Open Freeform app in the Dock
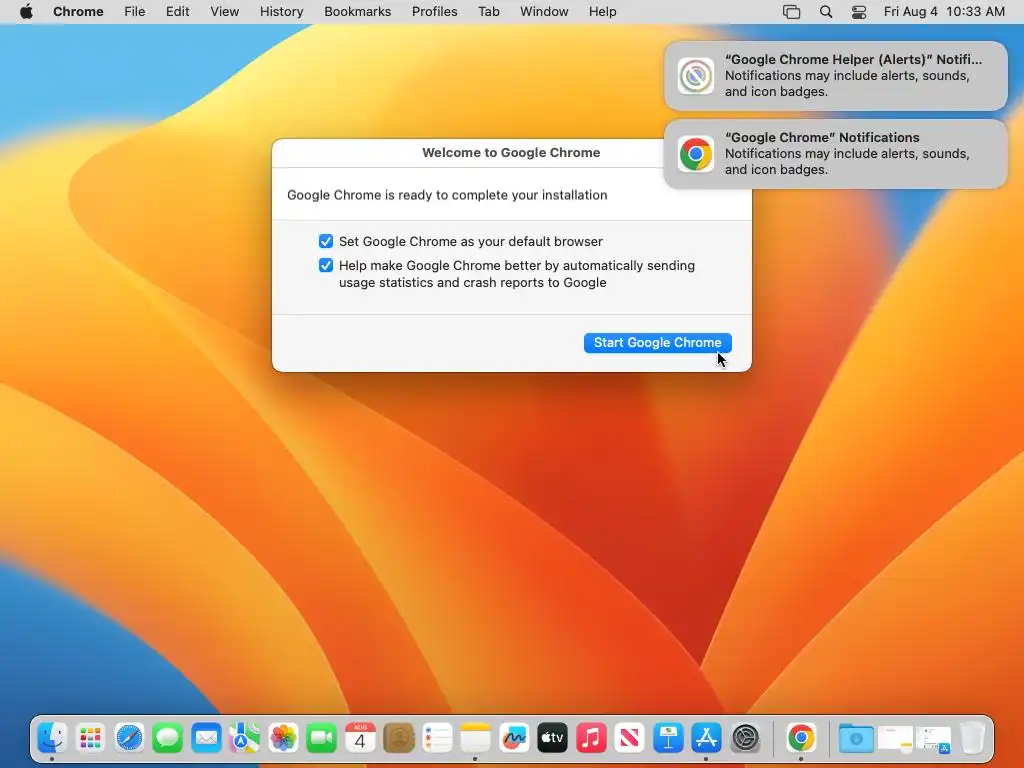The width and height of the screenshot is (1024, 768). pyautogui.click(x=514, y=738)
